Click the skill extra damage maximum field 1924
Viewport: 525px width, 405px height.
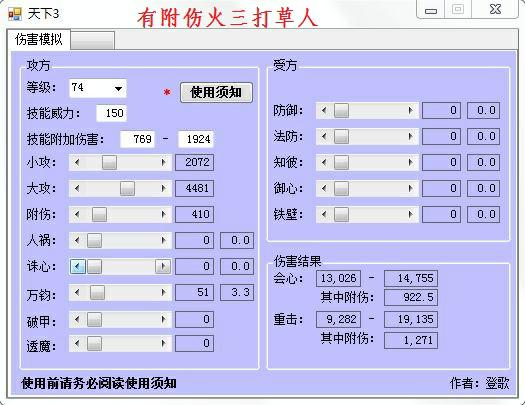196,139
